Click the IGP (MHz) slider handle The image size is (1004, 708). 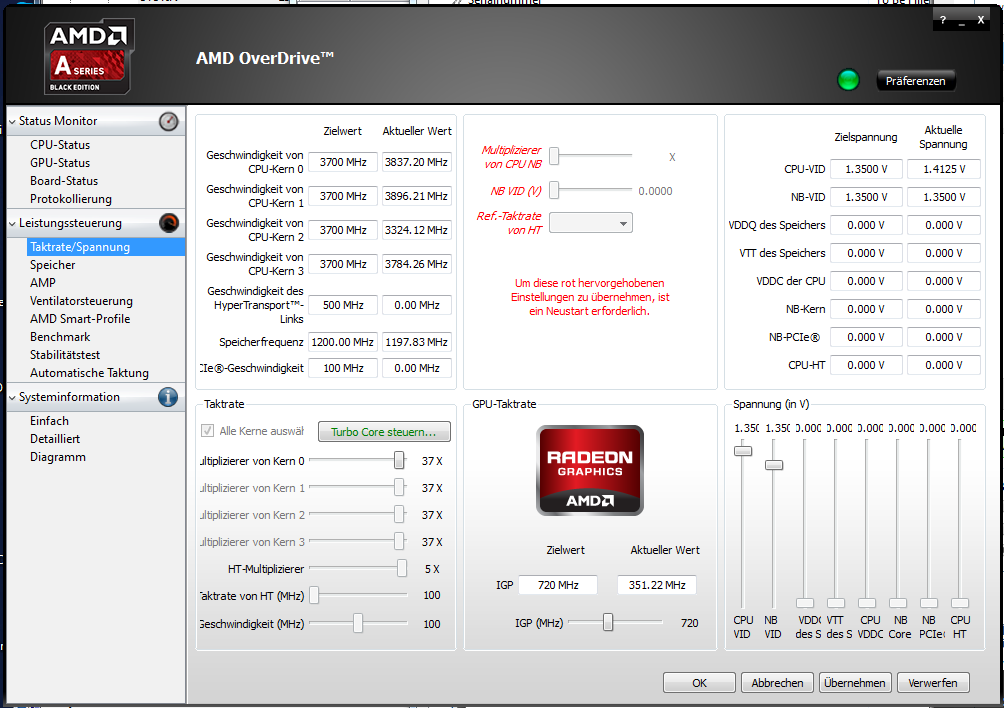(x=608, y=622)
